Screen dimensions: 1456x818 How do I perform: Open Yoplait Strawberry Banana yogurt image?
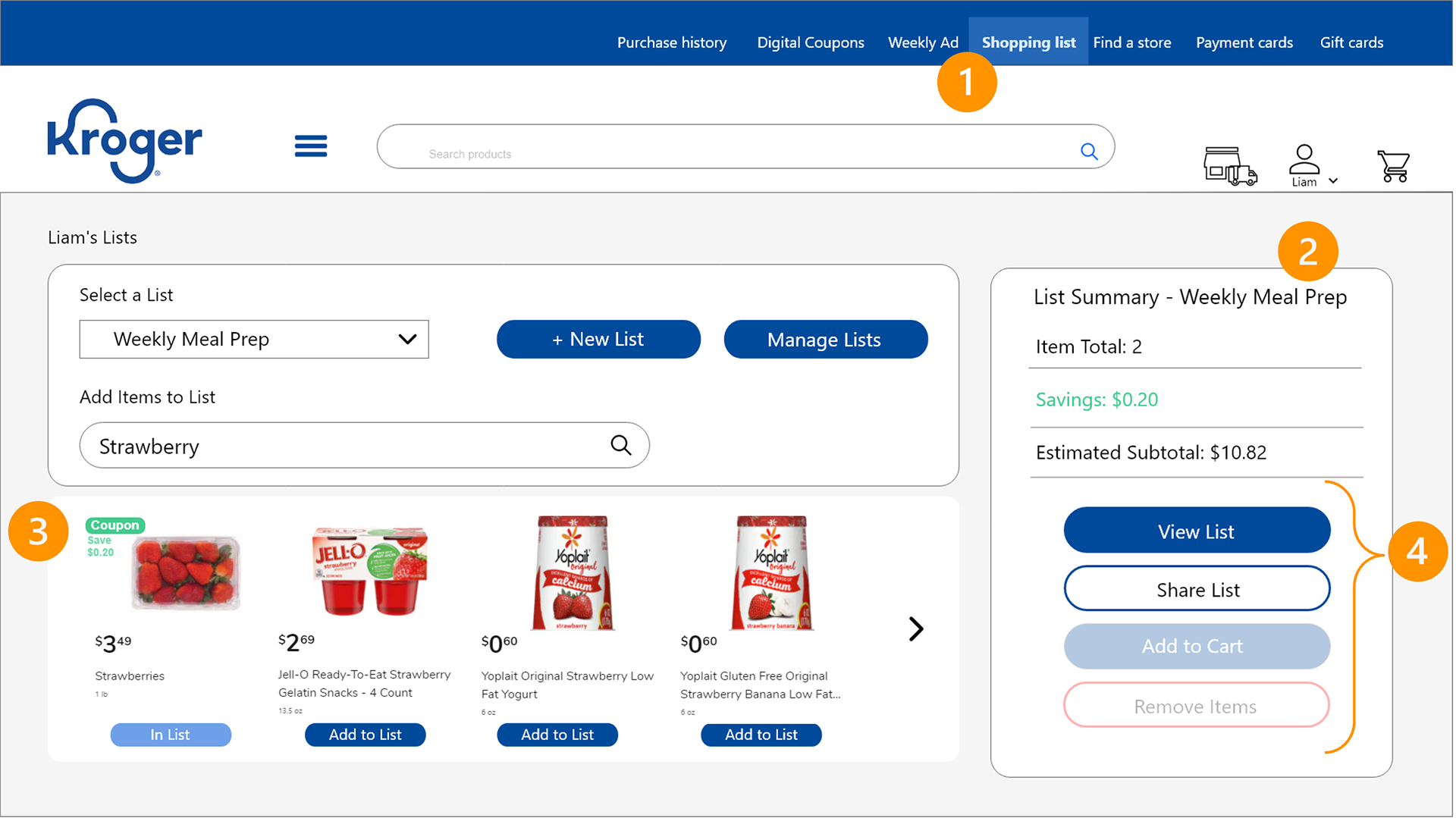tap(772, 572)
